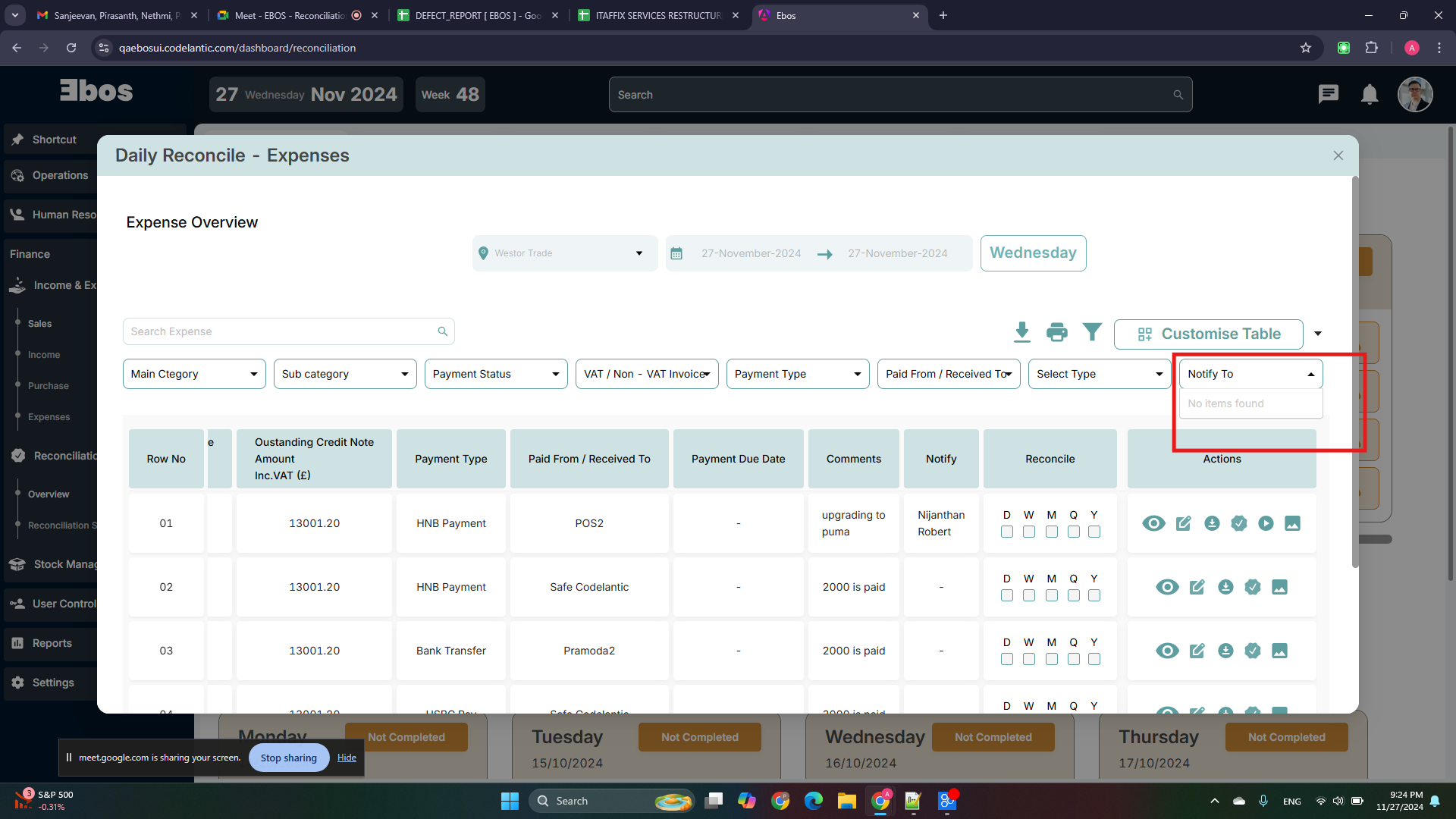This screenshot has height=819, width=1456.
Task: Open browser extensions puzzle icon
Action: [1371, 48]
